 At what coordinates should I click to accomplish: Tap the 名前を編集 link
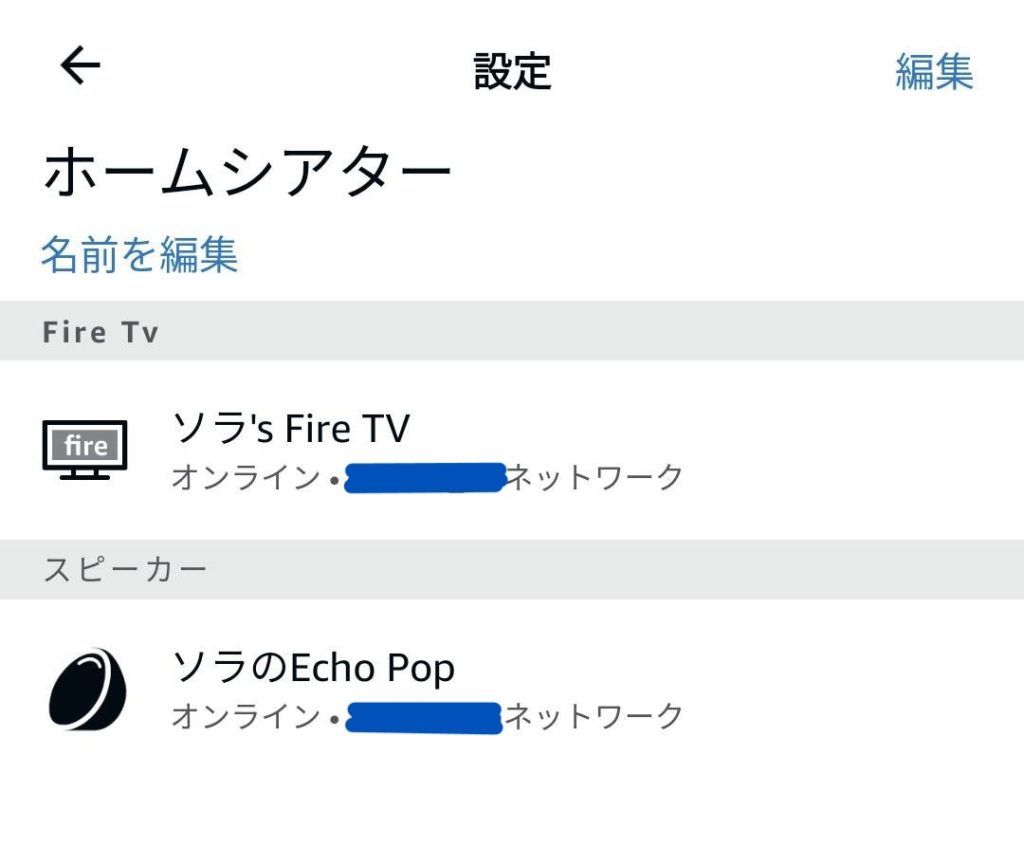coord(139,254)
